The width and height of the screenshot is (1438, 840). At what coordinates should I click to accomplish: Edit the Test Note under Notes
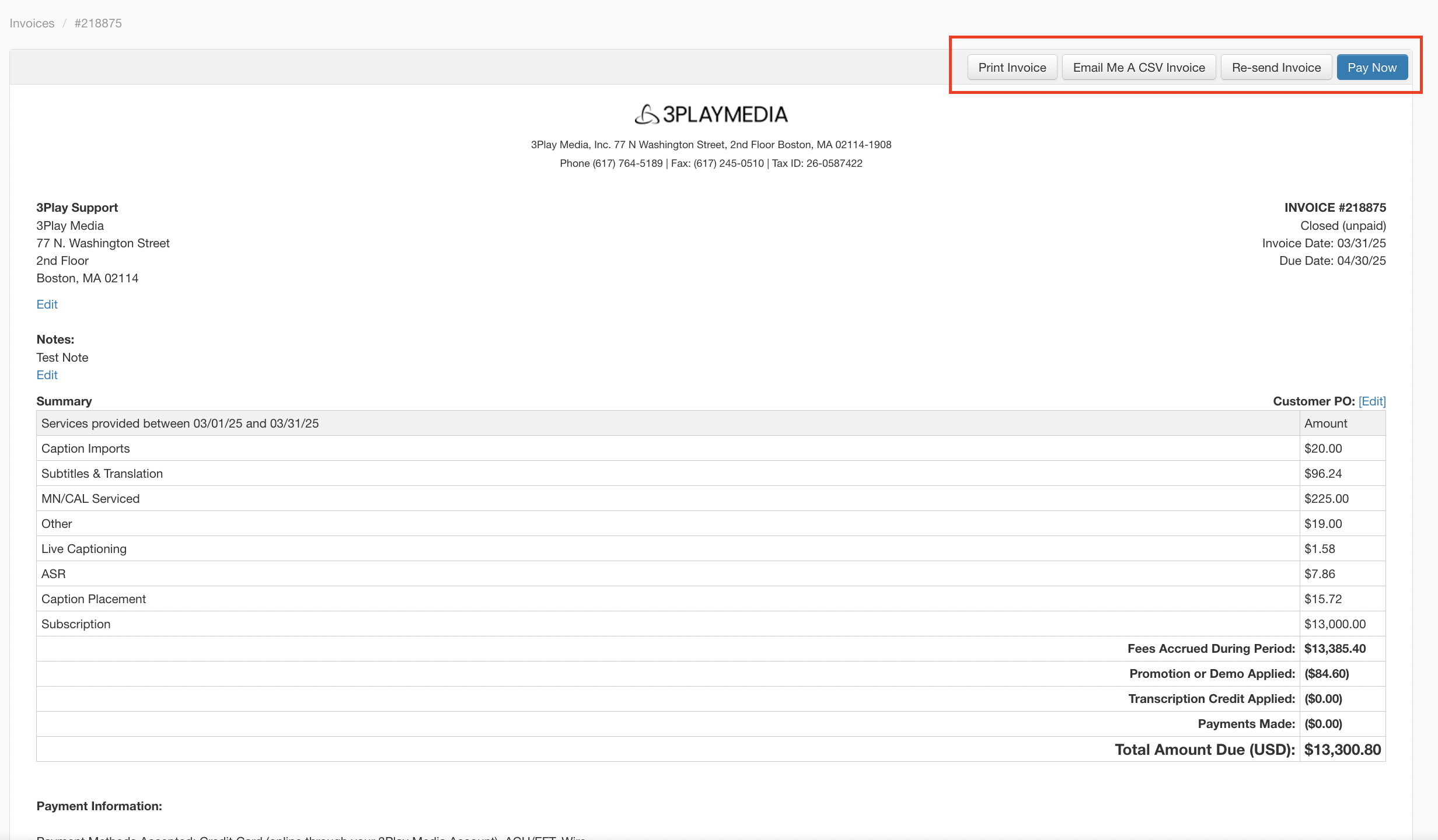click(x=47, y=375)
